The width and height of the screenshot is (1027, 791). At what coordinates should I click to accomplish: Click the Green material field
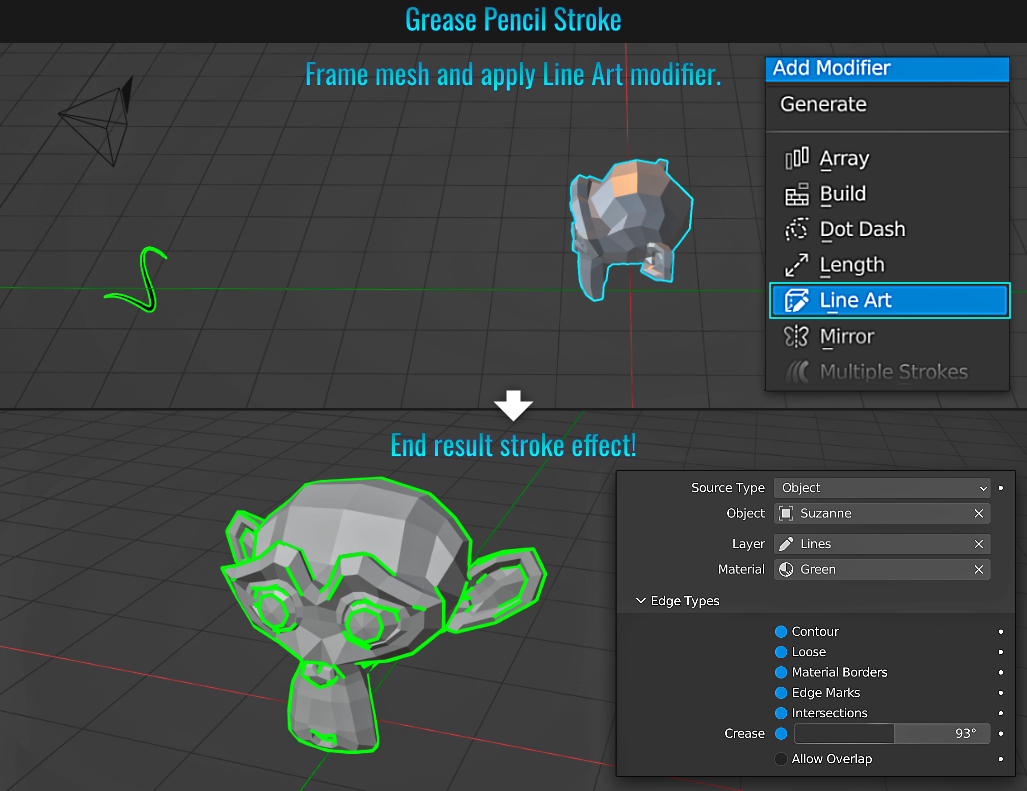(x=882, y=570)
